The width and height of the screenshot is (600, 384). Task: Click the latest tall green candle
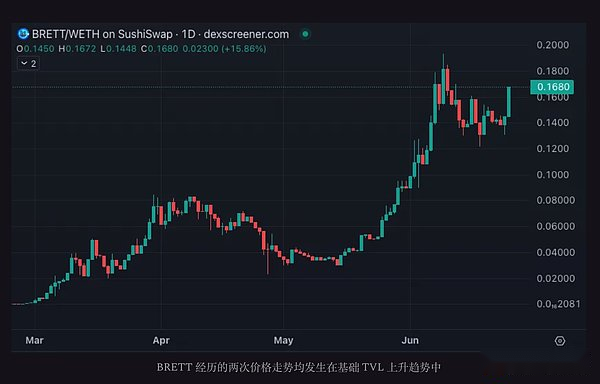[x=509, y=102]
